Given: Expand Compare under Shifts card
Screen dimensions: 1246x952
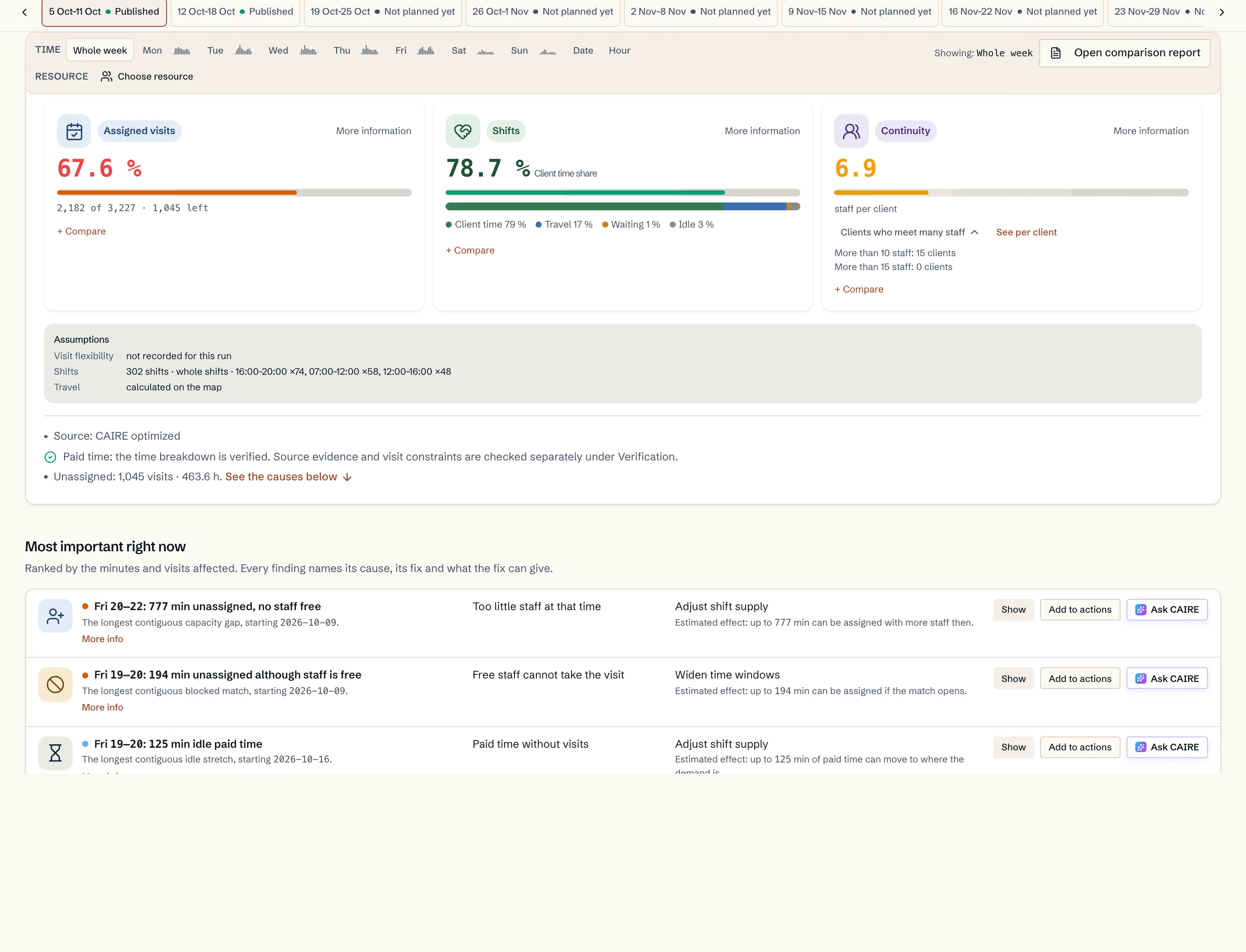Looking at the screenshot, I should (x=470, y=251).
